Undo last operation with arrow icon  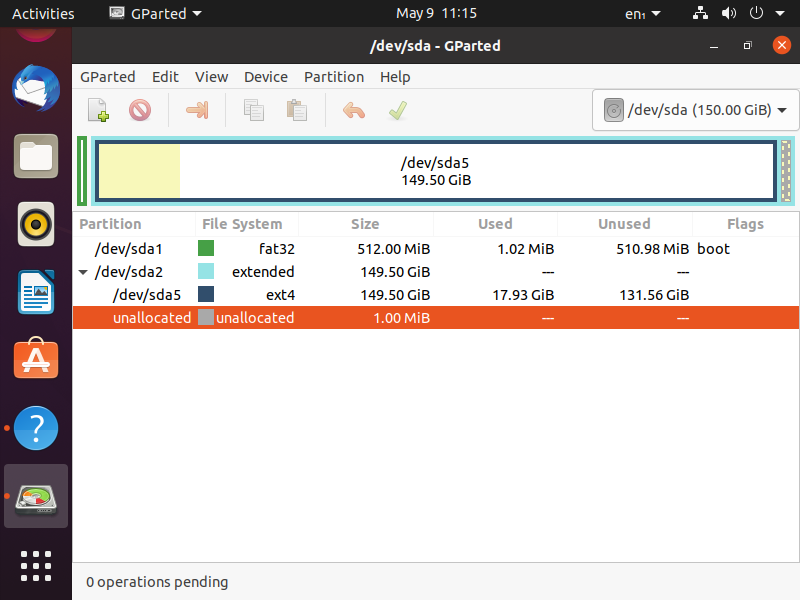(354, 110)
